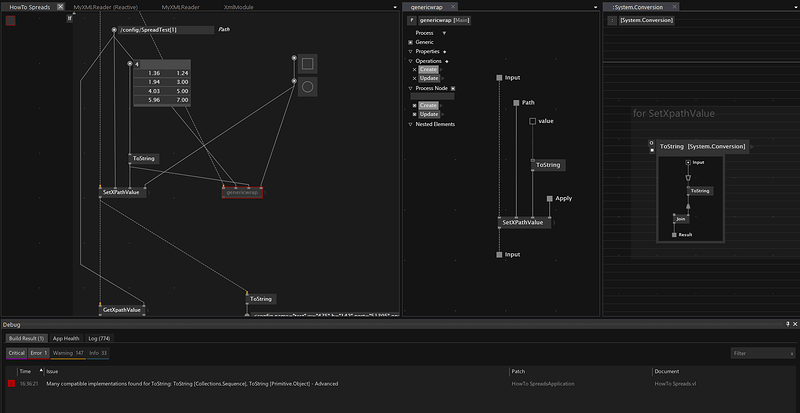Click the plus icon next to Properties
Image resolution: width=800 pixels, height=413 pixels.
point(444,52)
